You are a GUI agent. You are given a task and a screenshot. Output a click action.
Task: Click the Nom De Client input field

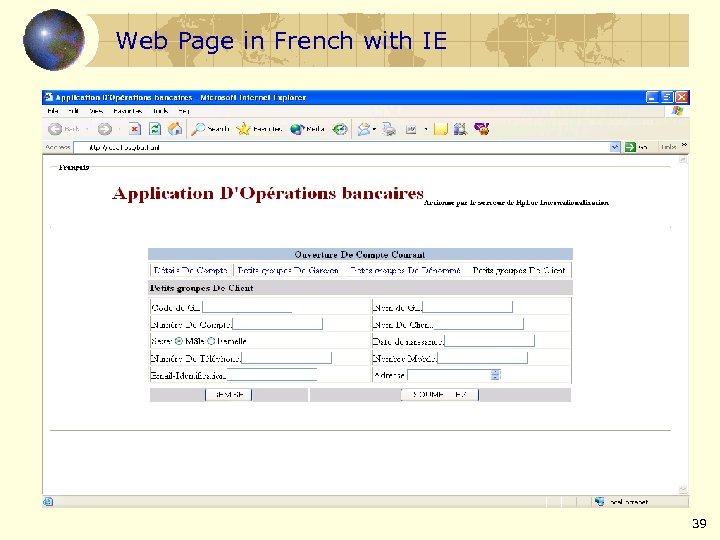pyautogui.click(x=478, y=324)
